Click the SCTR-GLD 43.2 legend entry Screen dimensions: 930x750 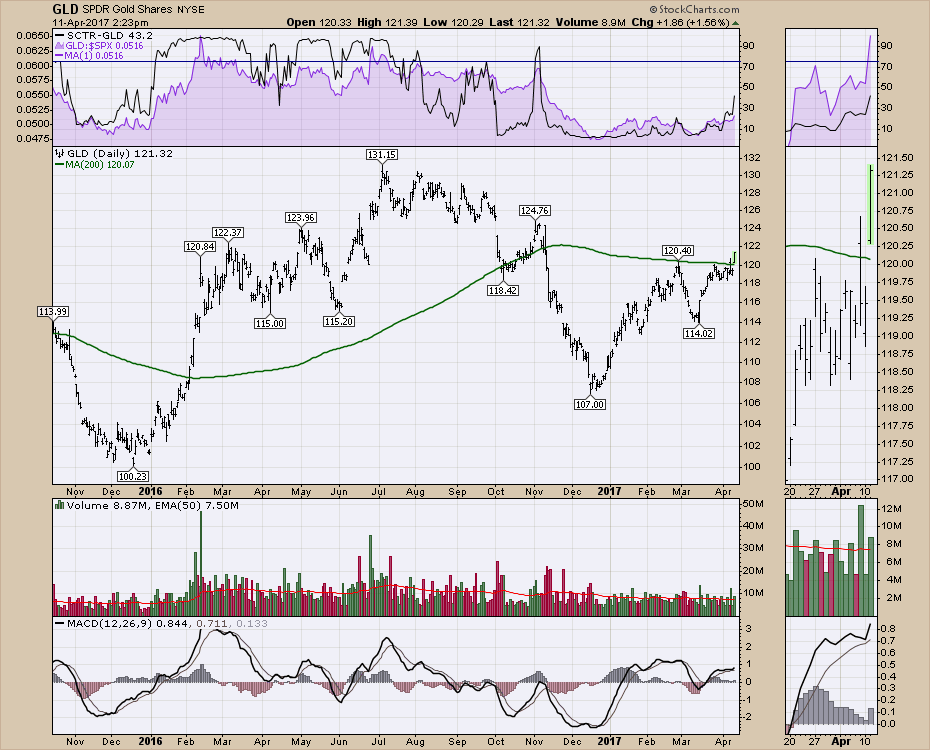coord(103,36)
